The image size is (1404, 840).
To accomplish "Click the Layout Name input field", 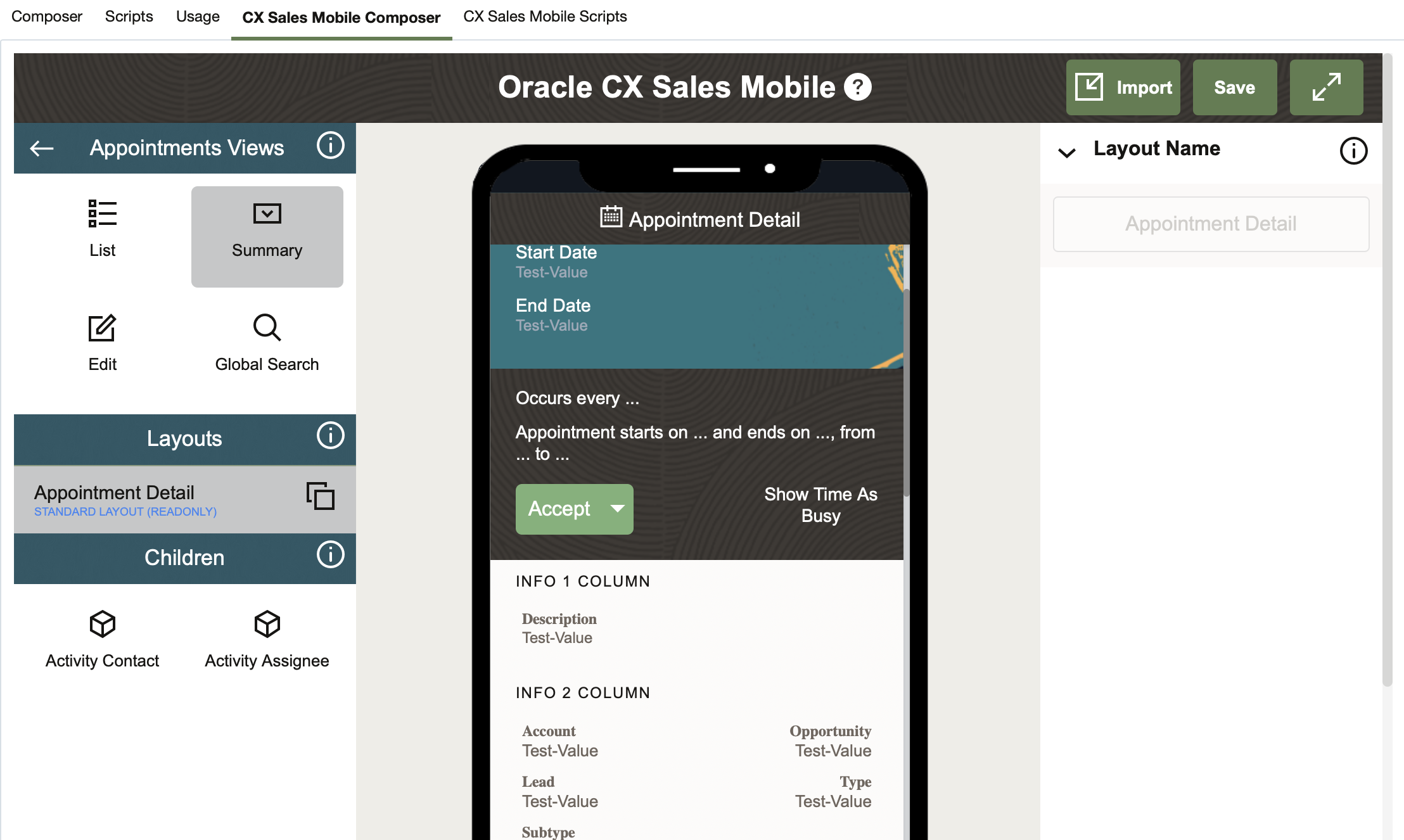I will (x=1210, y=224).
